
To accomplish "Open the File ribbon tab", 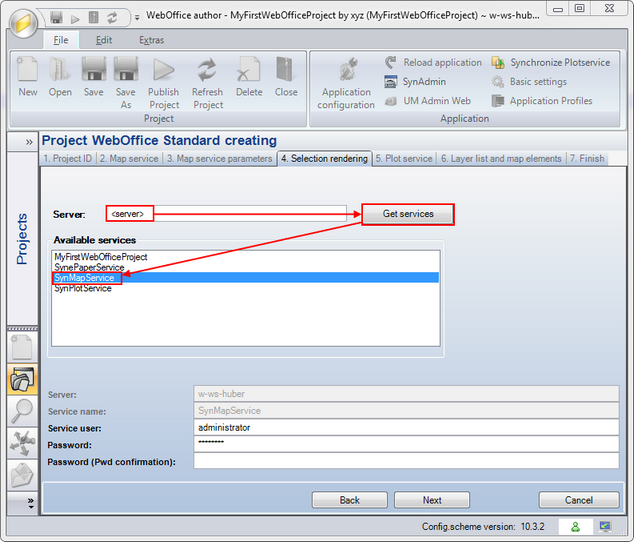I will pos(61,40).
